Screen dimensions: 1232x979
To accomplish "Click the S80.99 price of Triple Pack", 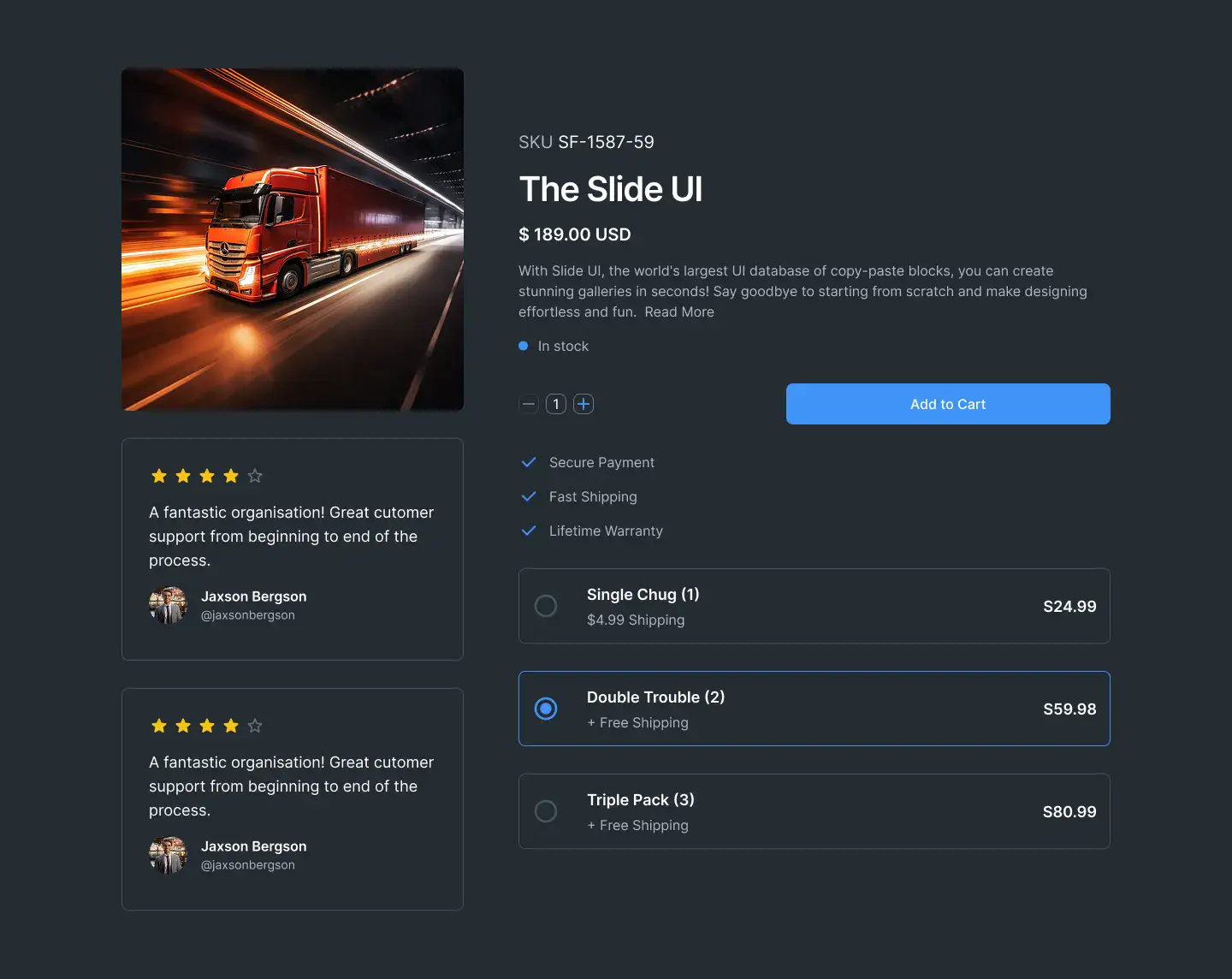I will (1069, 812).
